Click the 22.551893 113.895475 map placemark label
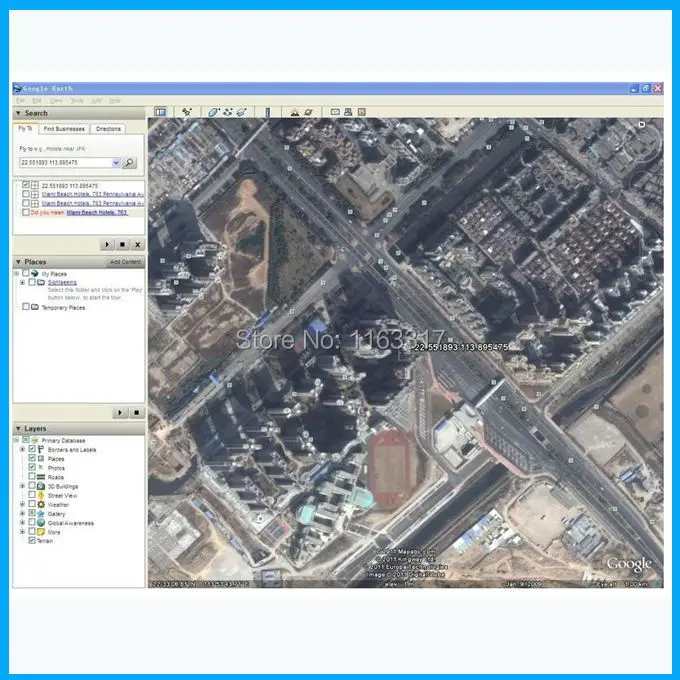Image resolution: width=680 pixels, height=680 pixels. 461,347
